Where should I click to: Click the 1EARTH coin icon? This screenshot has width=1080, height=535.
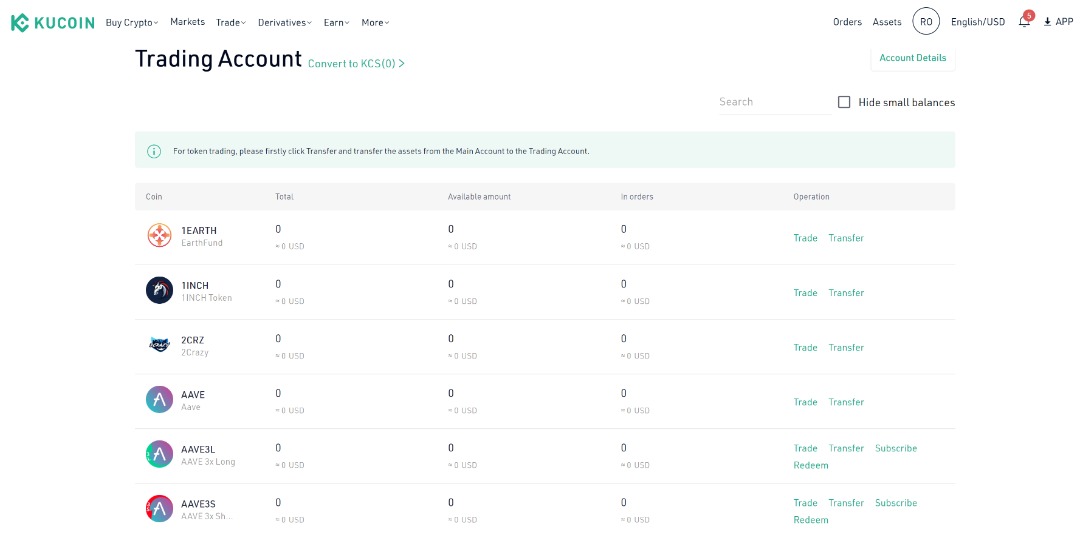[x=159, y=236]
